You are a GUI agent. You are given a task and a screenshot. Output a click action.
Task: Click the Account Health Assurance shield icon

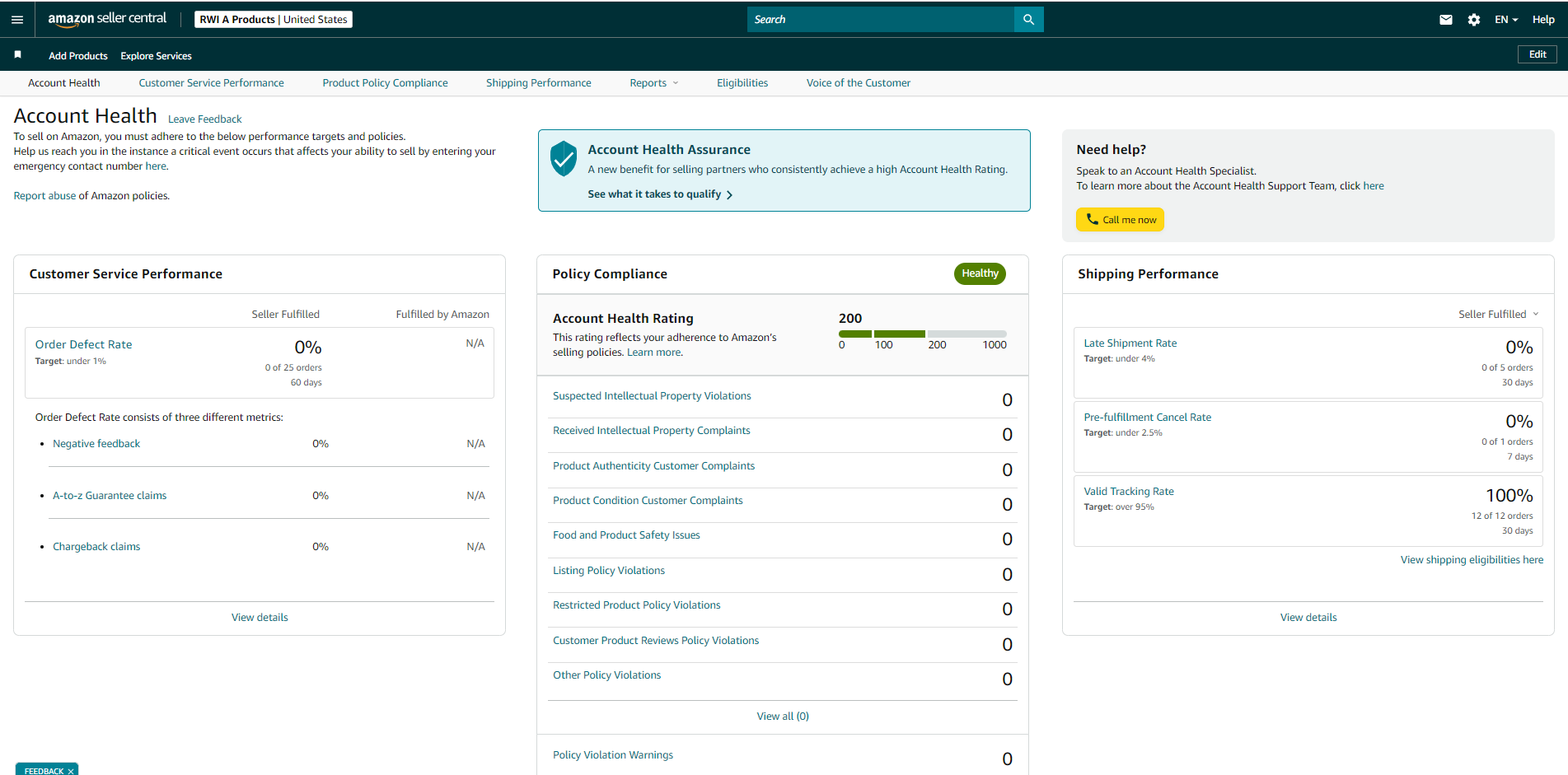coord(564,158)
